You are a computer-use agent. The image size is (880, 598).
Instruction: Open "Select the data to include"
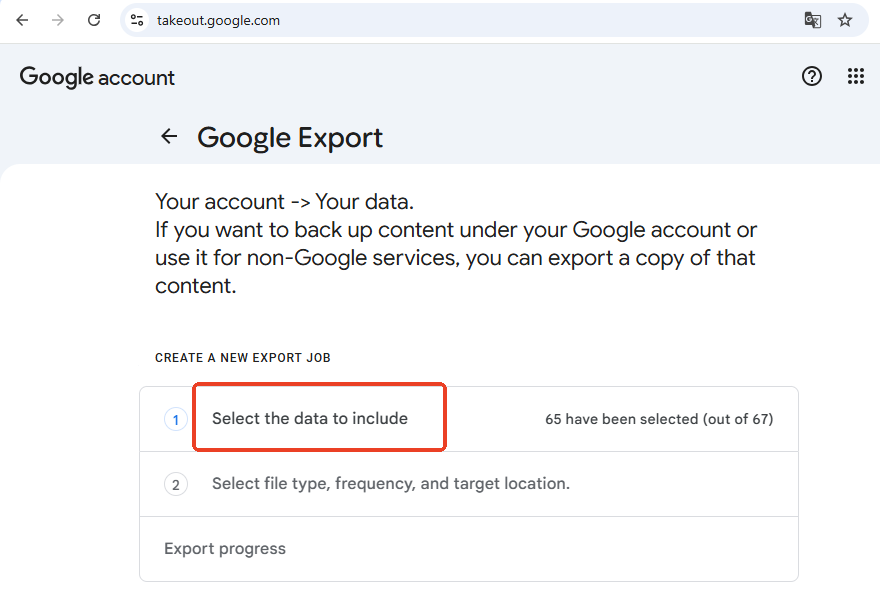(x=318, y=419)
